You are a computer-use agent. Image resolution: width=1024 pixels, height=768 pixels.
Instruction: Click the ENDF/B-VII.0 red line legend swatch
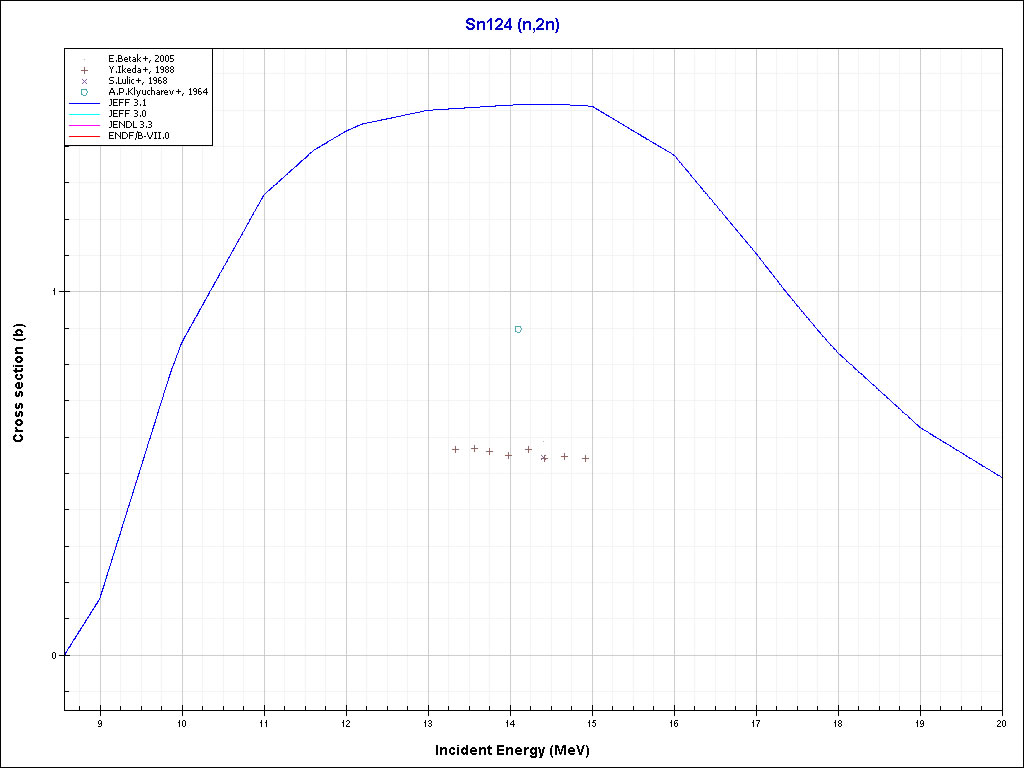(85, 135)
